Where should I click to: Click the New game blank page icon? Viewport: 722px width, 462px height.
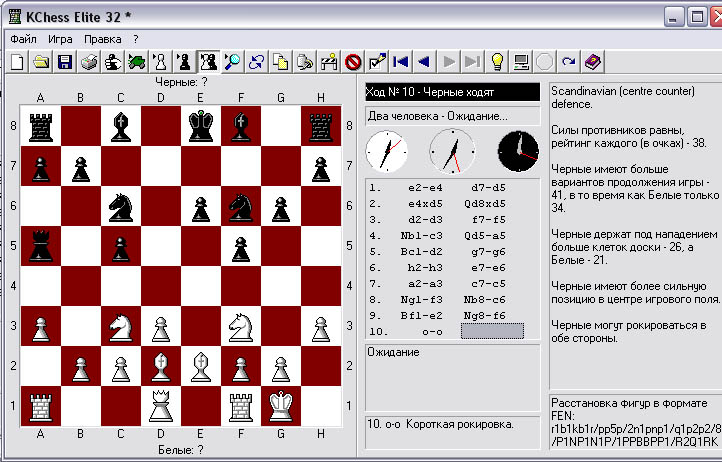(17, 62)
